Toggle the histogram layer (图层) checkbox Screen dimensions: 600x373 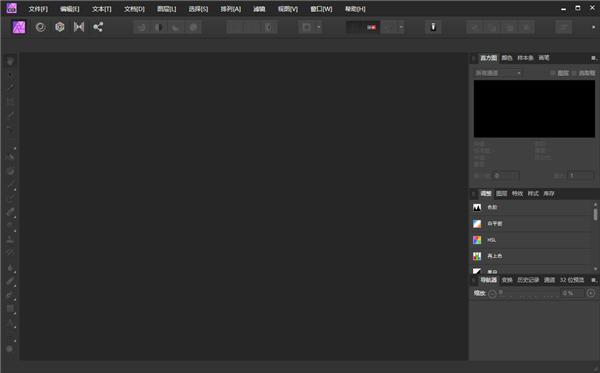[x=553, y=73]
